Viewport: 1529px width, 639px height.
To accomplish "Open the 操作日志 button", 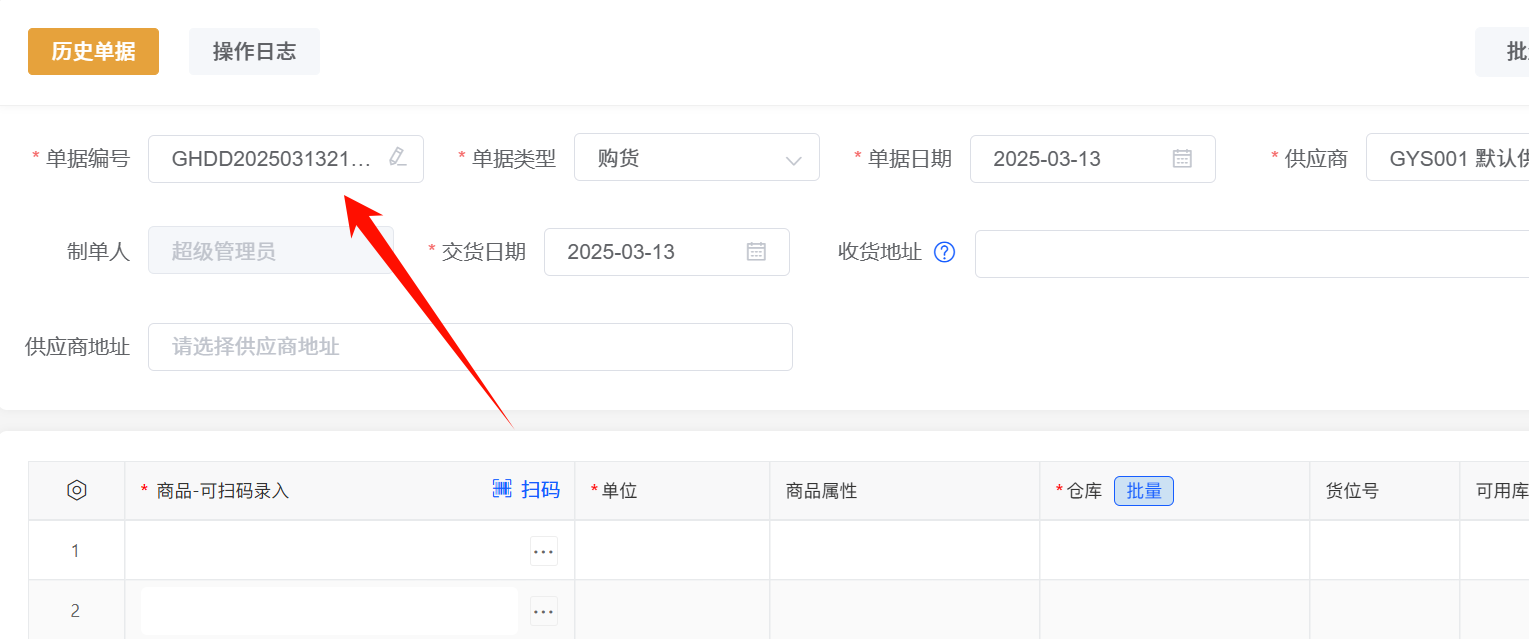I will [x=254, y=51].
